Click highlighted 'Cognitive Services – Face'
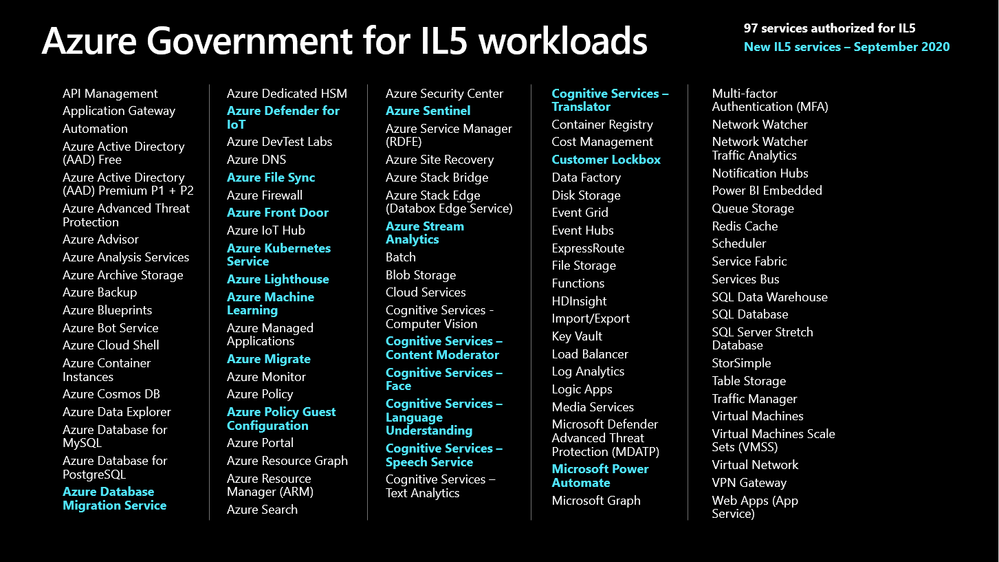 click(443, 379)
